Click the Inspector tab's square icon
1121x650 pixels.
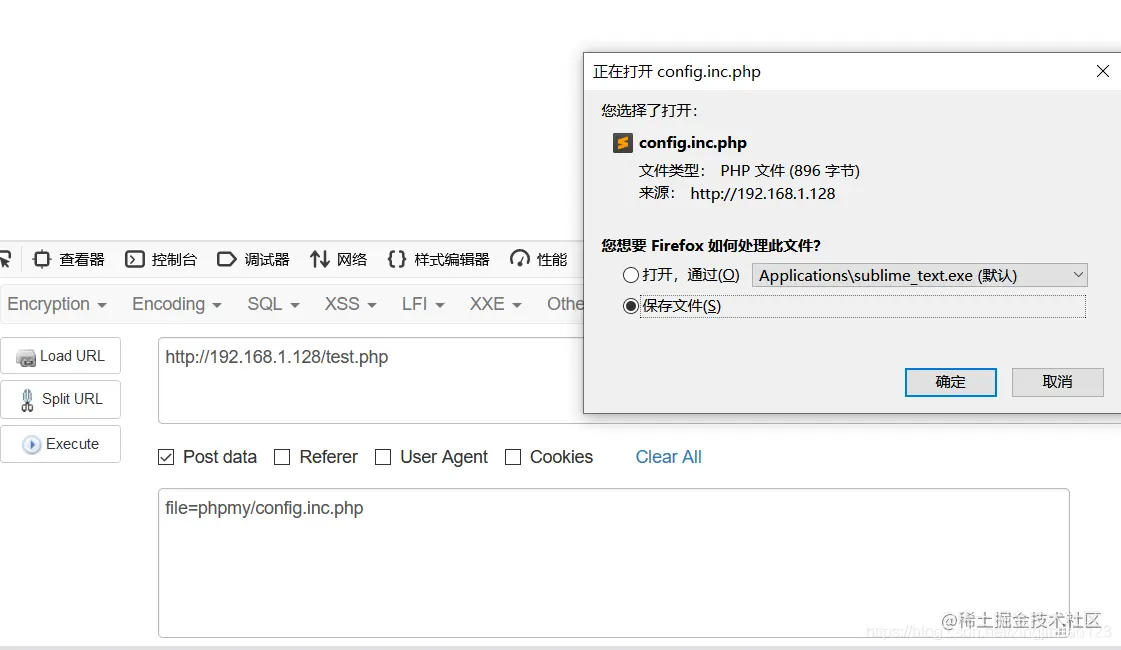[42, 260]
